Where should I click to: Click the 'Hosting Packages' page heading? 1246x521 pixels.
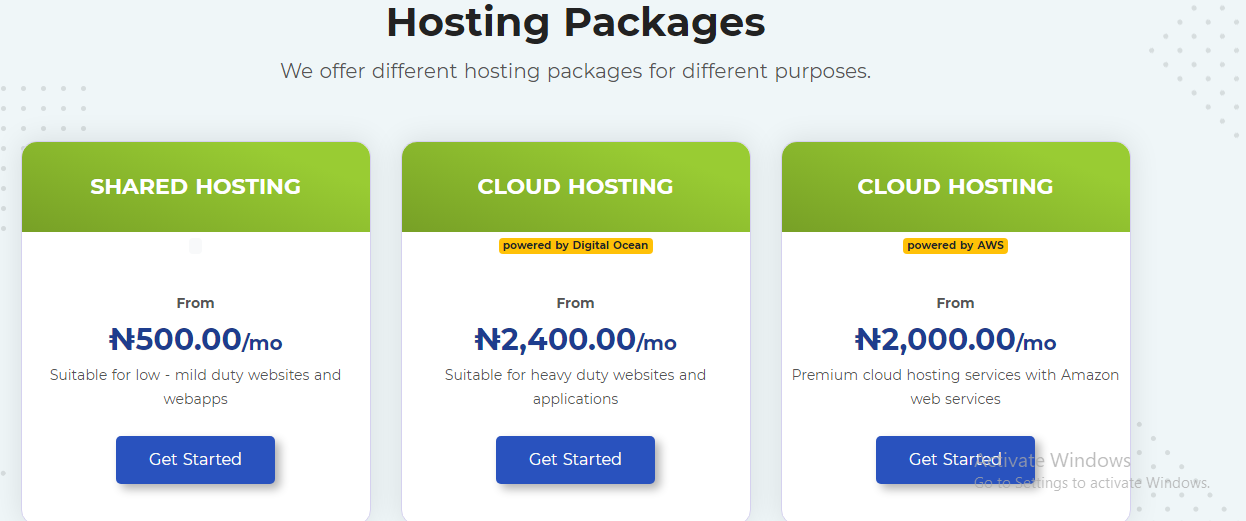(575, 22)
